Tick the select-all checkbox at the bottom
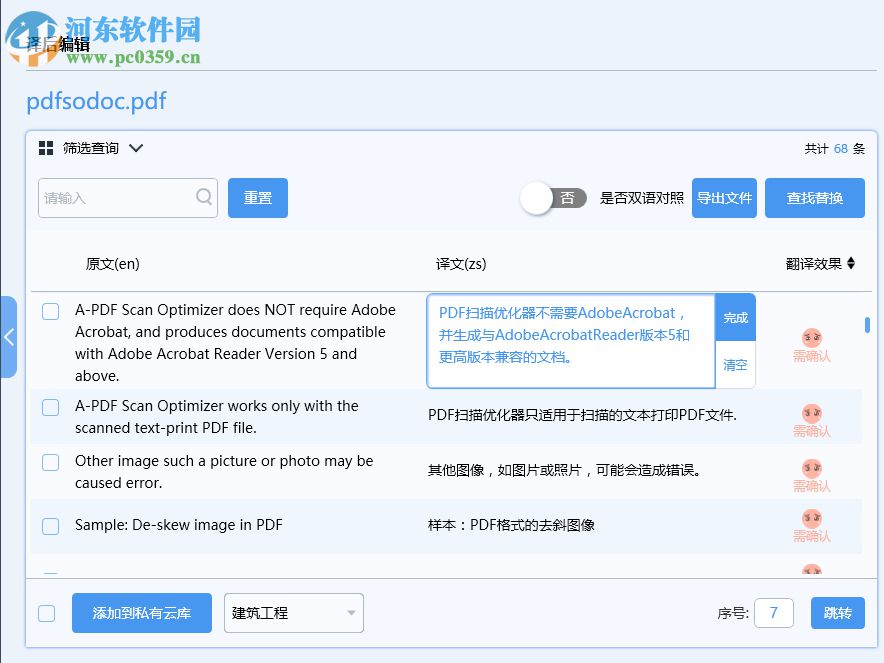884x663 pixels. [46, 613]
